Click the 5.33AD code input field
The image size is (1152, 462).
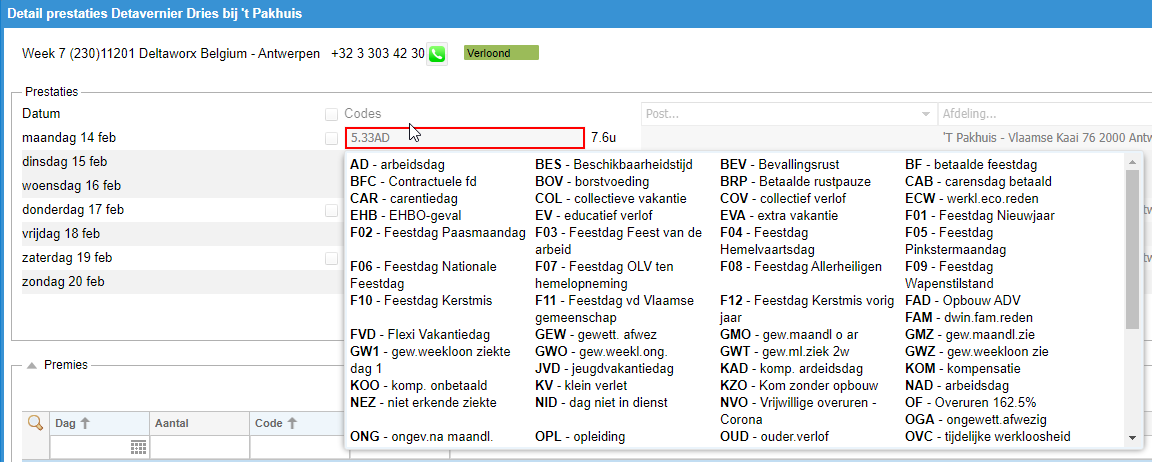point(464,137)
